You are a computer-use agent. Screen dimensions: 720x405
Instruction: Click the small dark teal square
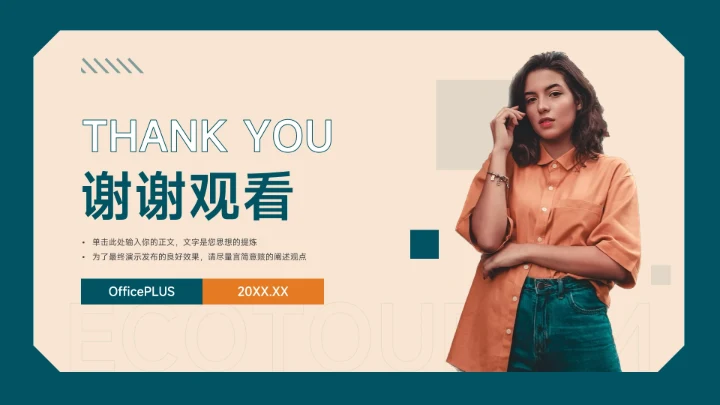point(424,244)
